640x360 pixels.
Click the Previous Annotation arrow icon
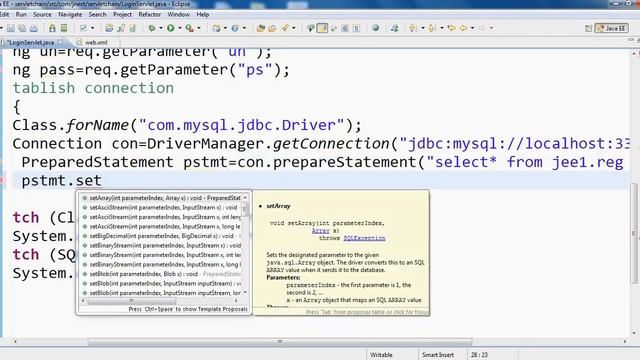click(431, 28)
